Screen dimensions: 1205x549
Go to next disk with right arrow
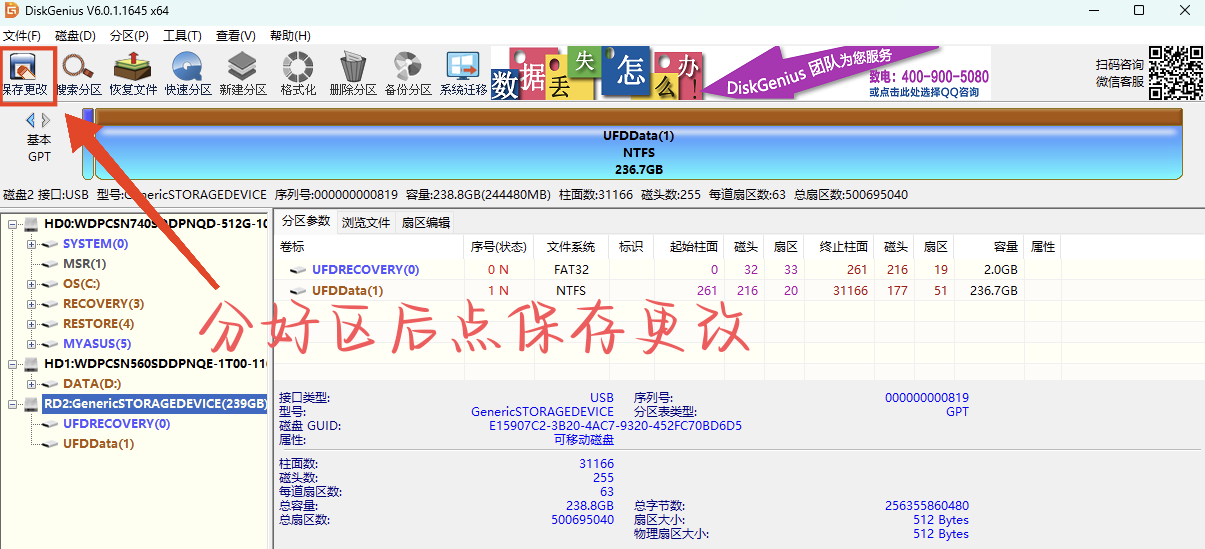point(46,120)
